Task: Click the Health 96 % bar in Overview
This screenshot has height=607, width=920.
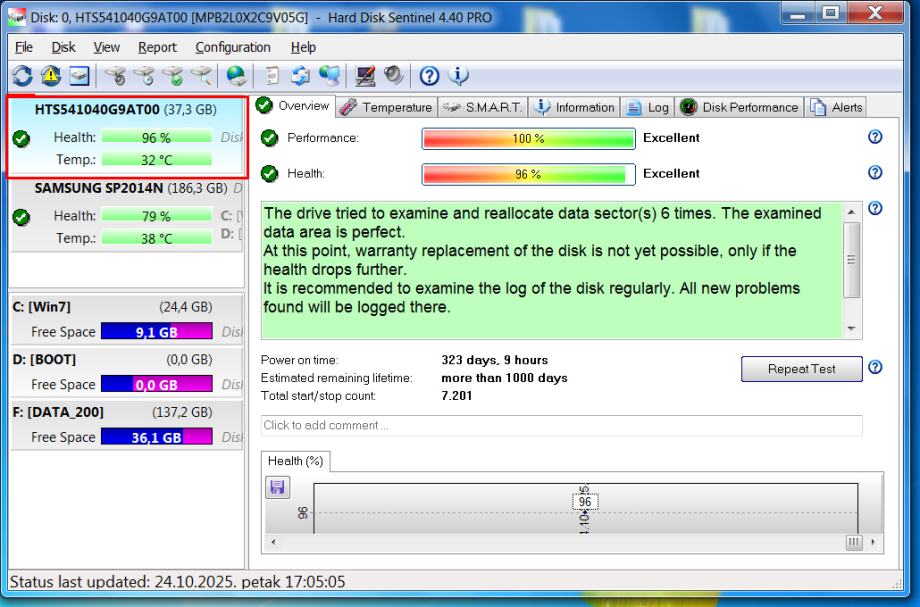Action: point(528,174)
